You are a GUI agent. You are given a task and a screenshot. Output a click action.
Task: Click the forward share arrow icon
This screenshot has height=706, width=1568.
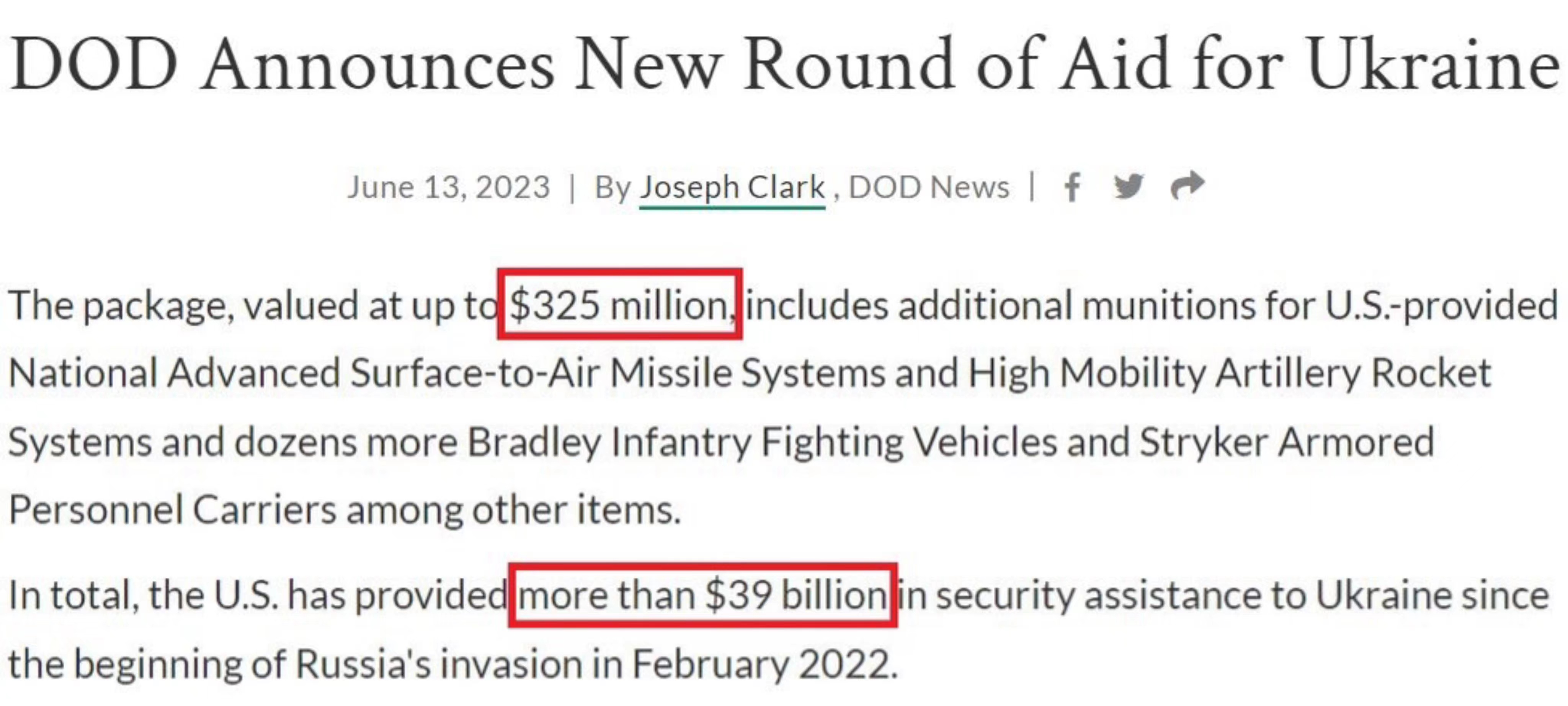1187,185
